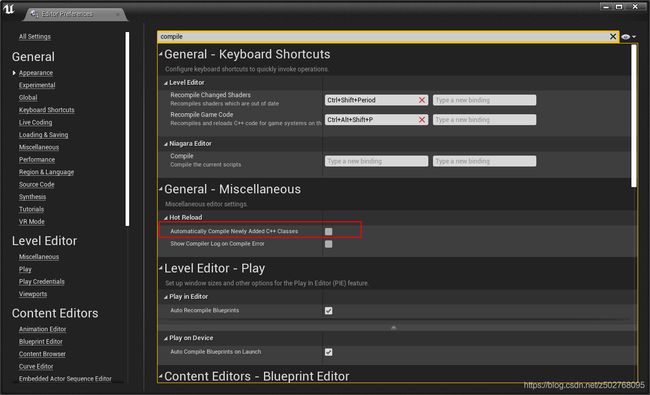Open Animation Editor settings
Viewport: 650px width, 395px height.
click(42, 329)
